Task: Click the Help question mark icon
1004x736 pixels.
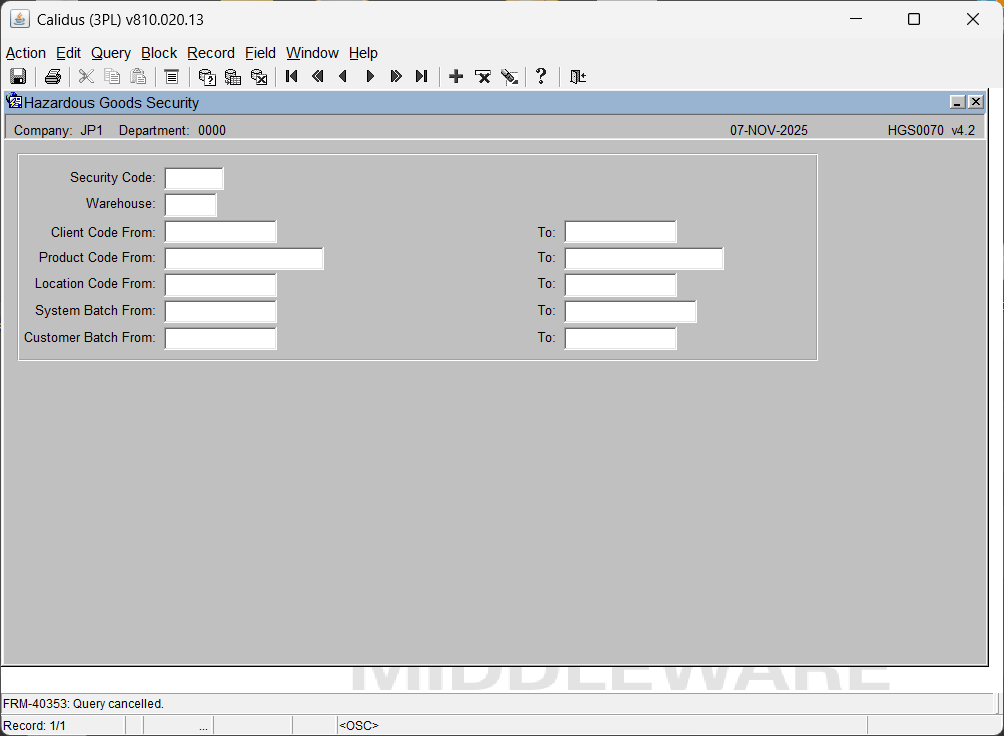Action: click(541, 77)
